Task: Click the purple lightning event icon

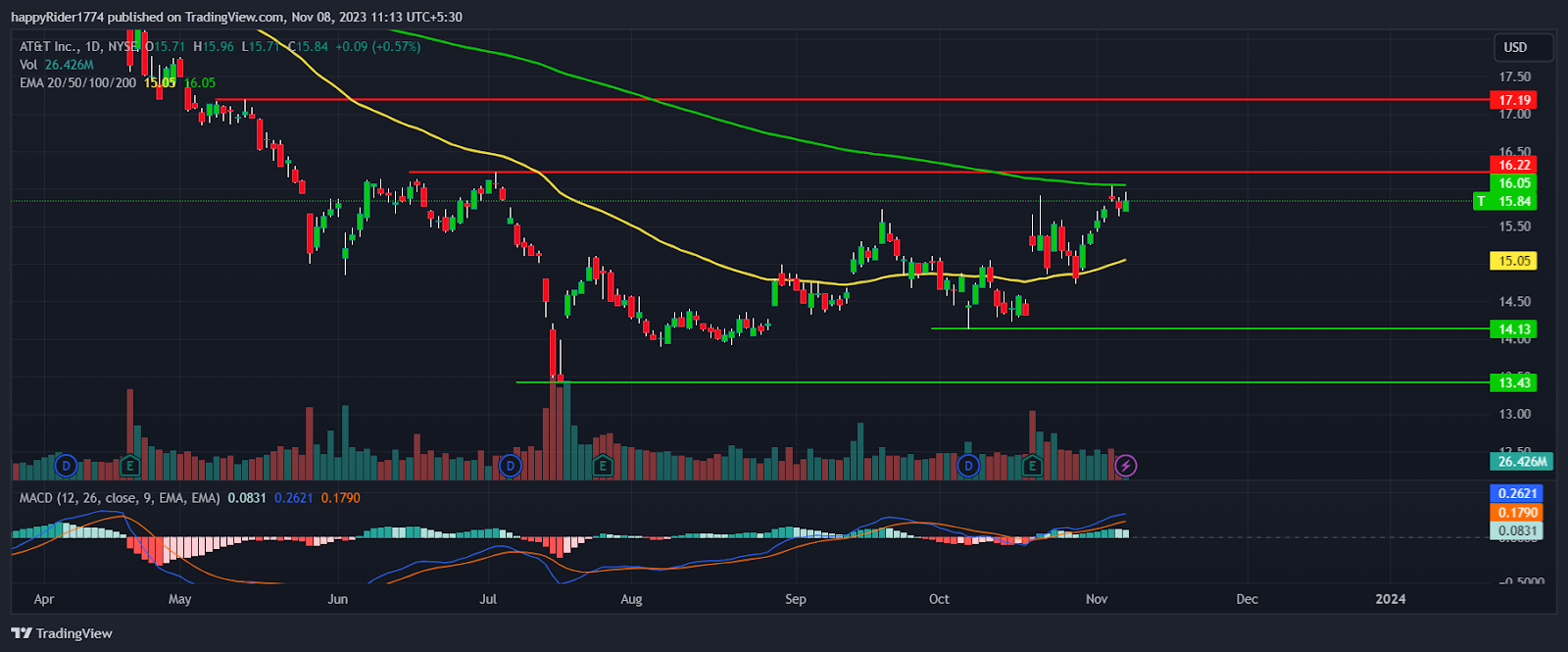Action: [x=1127, y=466]
